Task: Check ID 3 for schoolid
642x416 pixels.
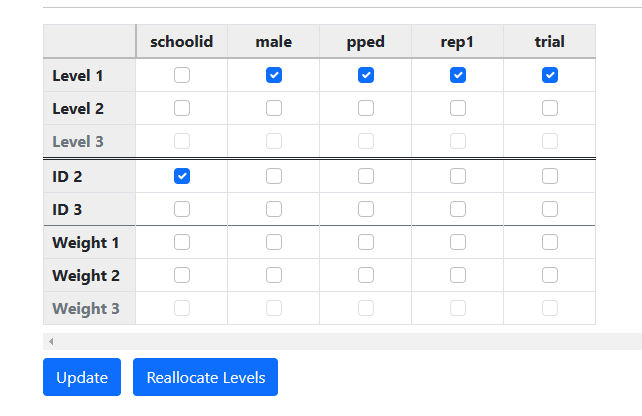Action: pyautogui.click(x=182, y=209)
